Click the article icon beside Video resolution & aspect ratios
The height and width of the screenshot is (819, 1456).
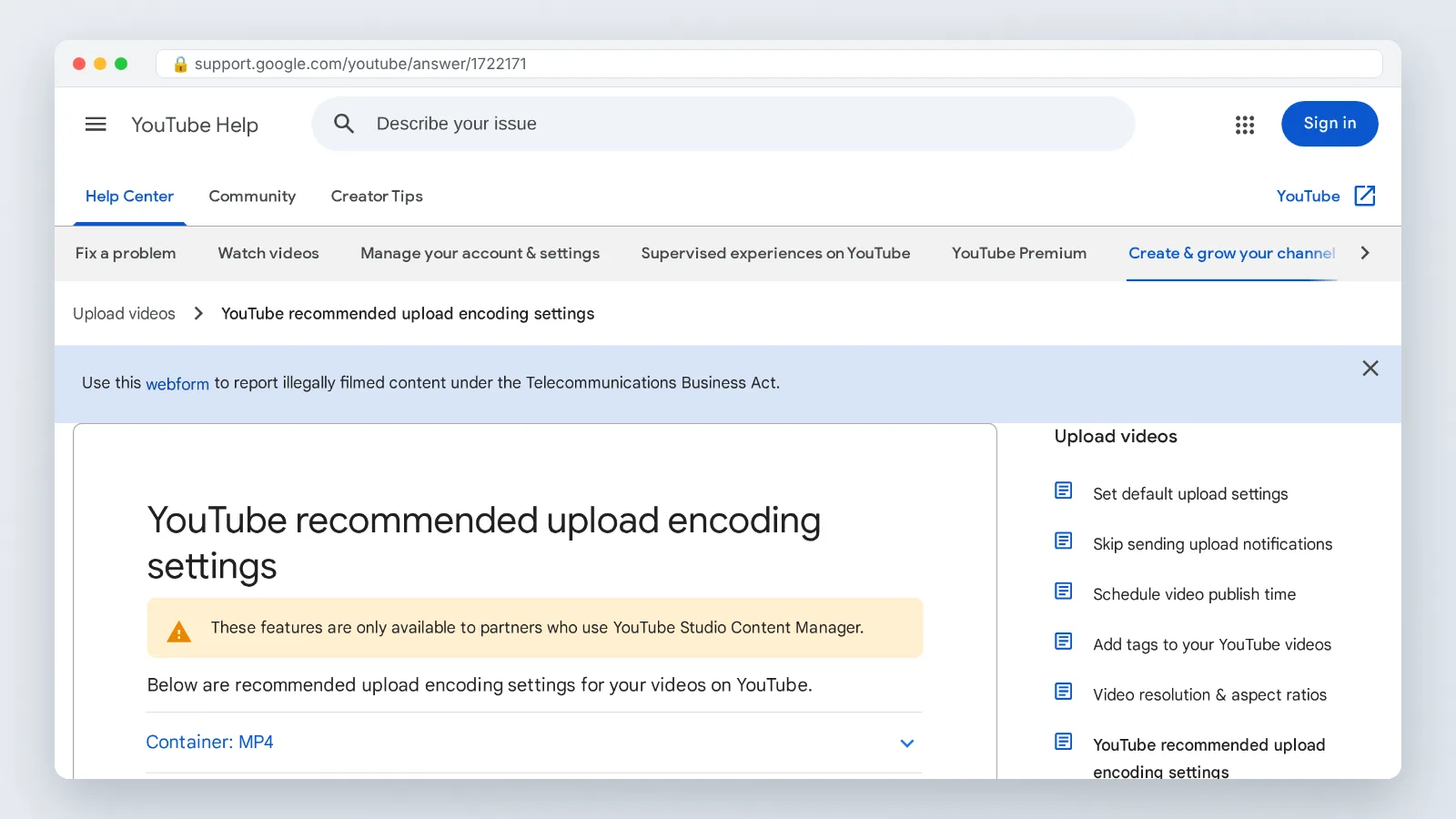click(x=1063, y=691)
